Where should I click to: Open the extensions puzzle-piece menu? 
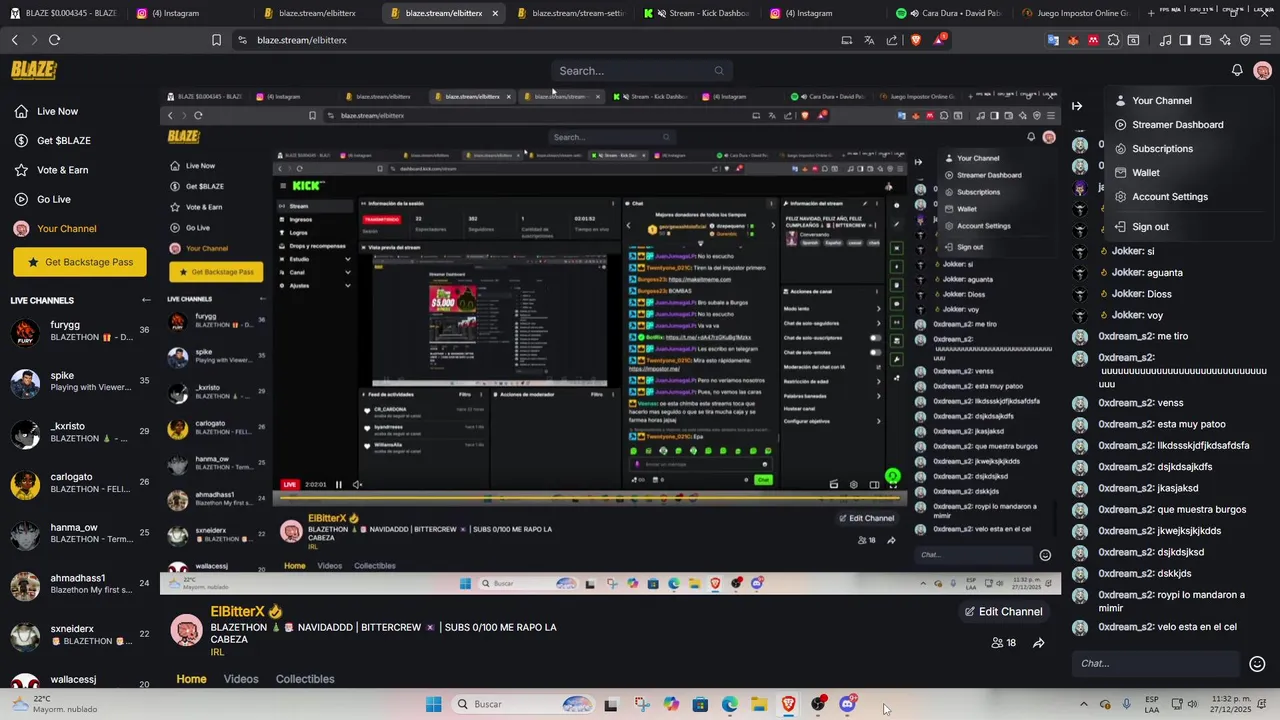[1113, 40]
